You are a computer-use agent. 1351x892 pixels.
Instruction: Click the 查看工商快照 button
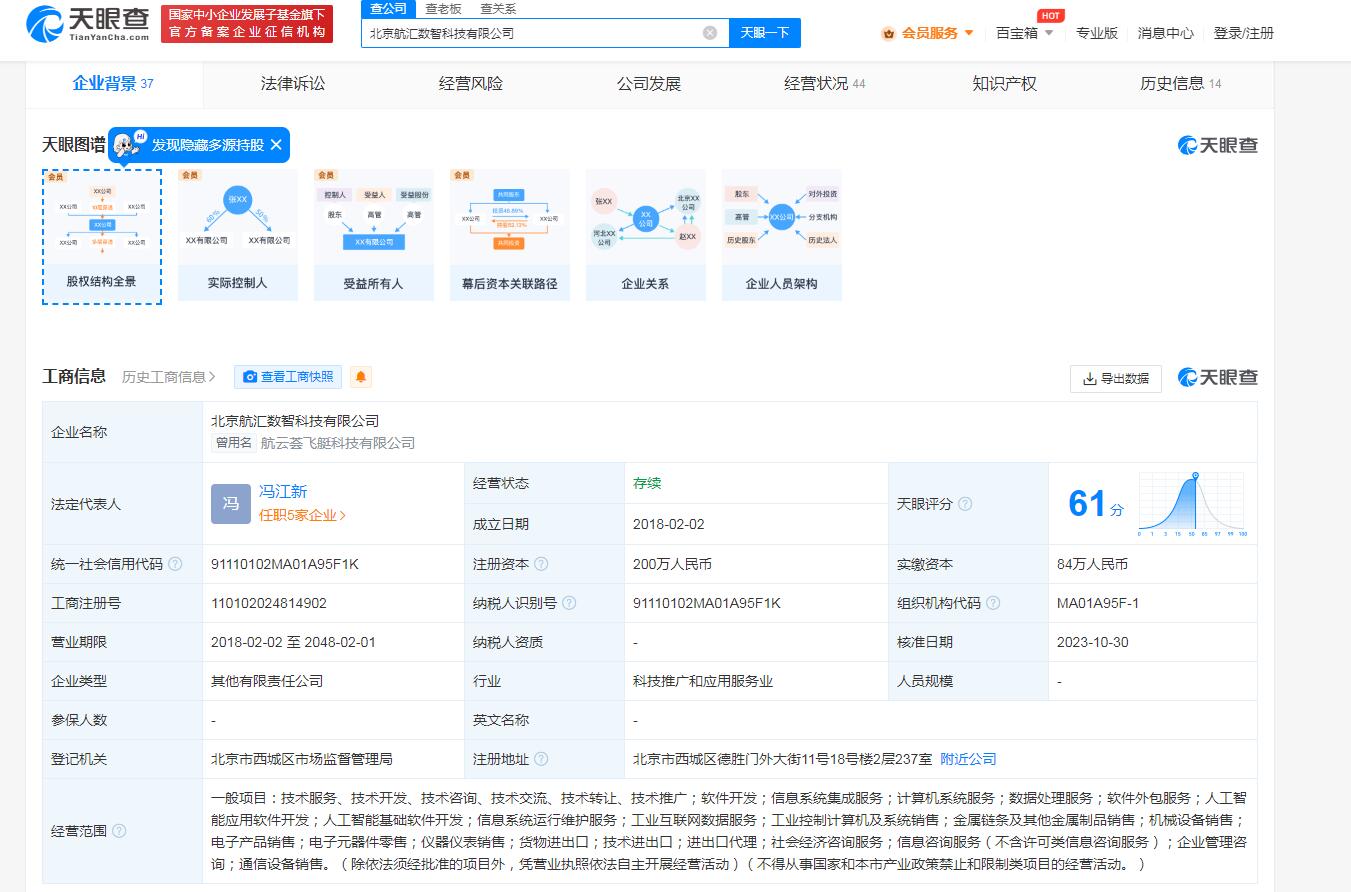coord(288,377)
